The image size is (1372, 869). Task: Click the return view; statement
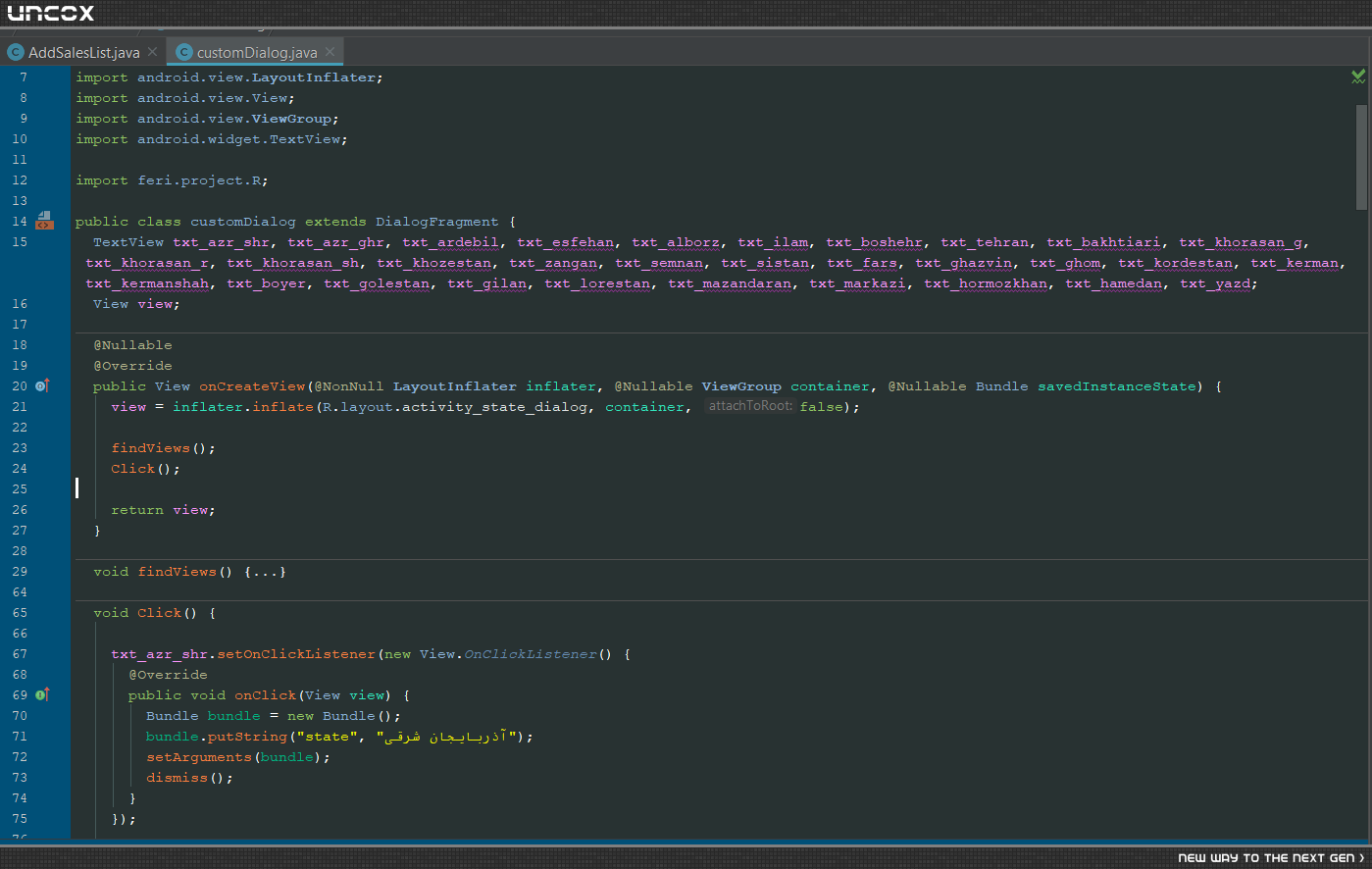[x=163, y=510]
